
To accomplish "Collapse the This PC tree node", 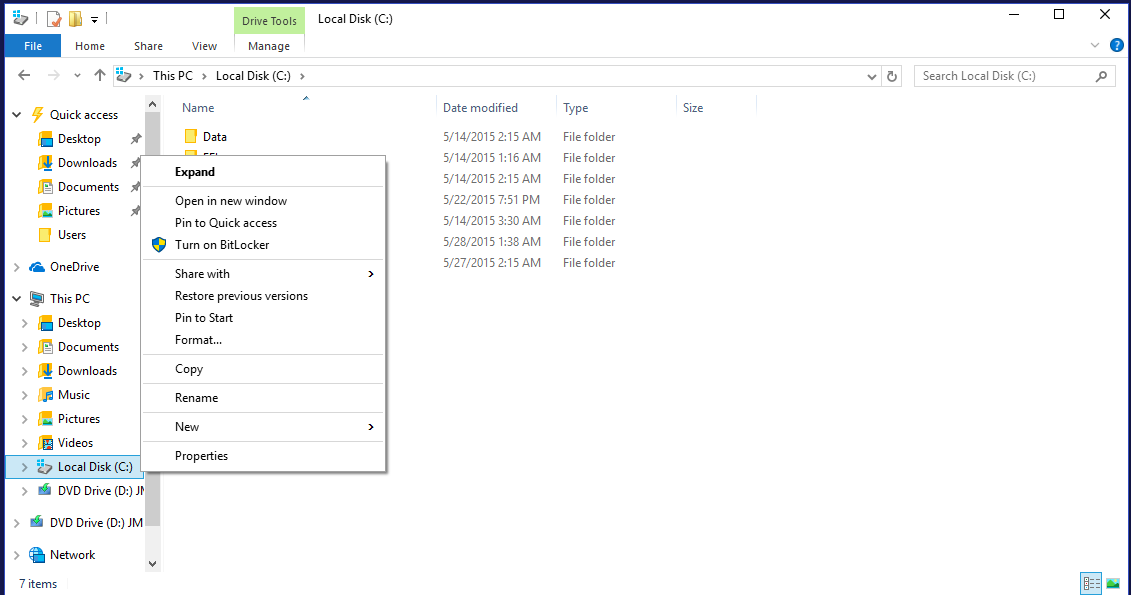I will point(17,299).
